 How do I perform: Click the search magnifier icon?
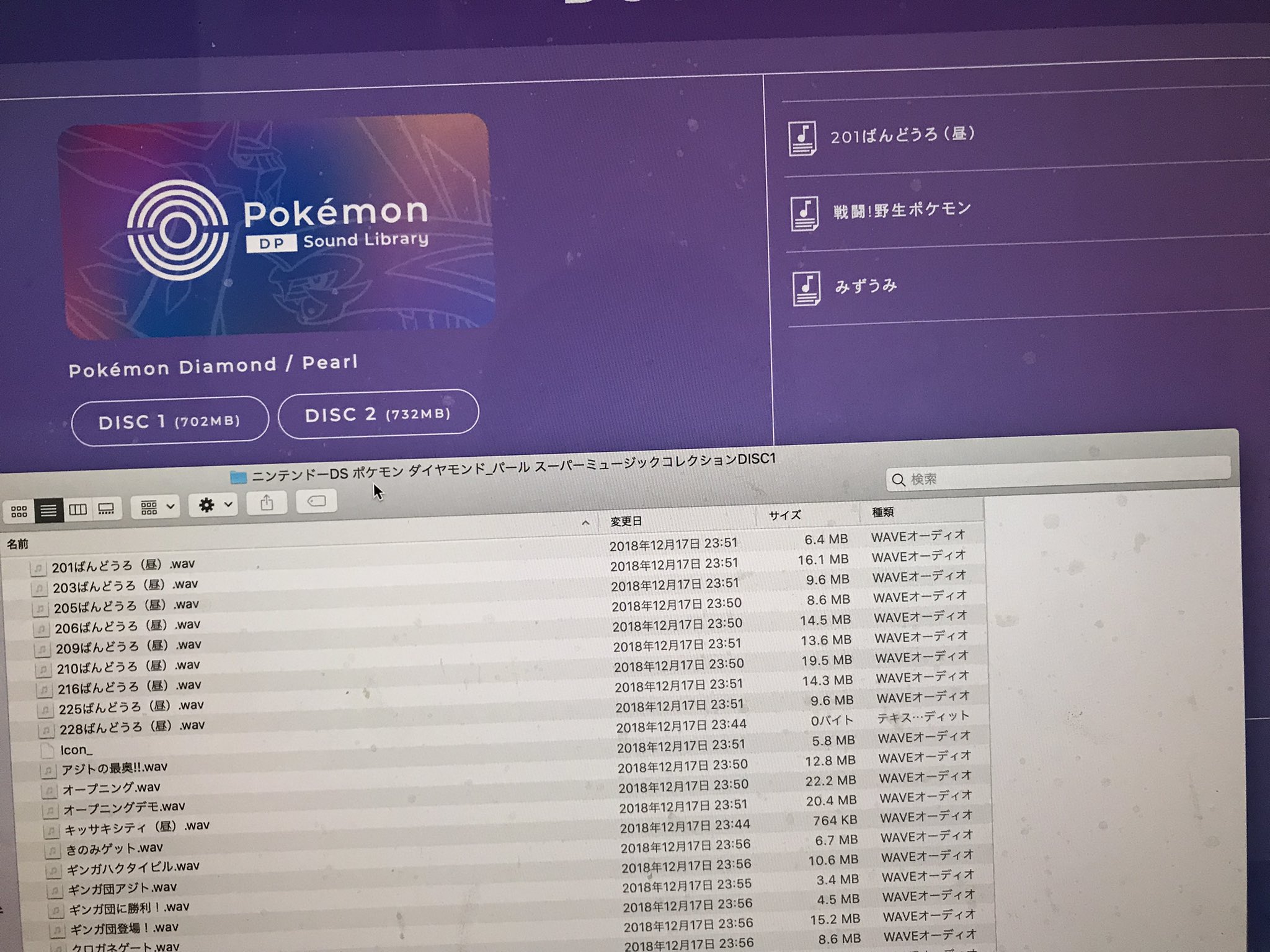899,480
